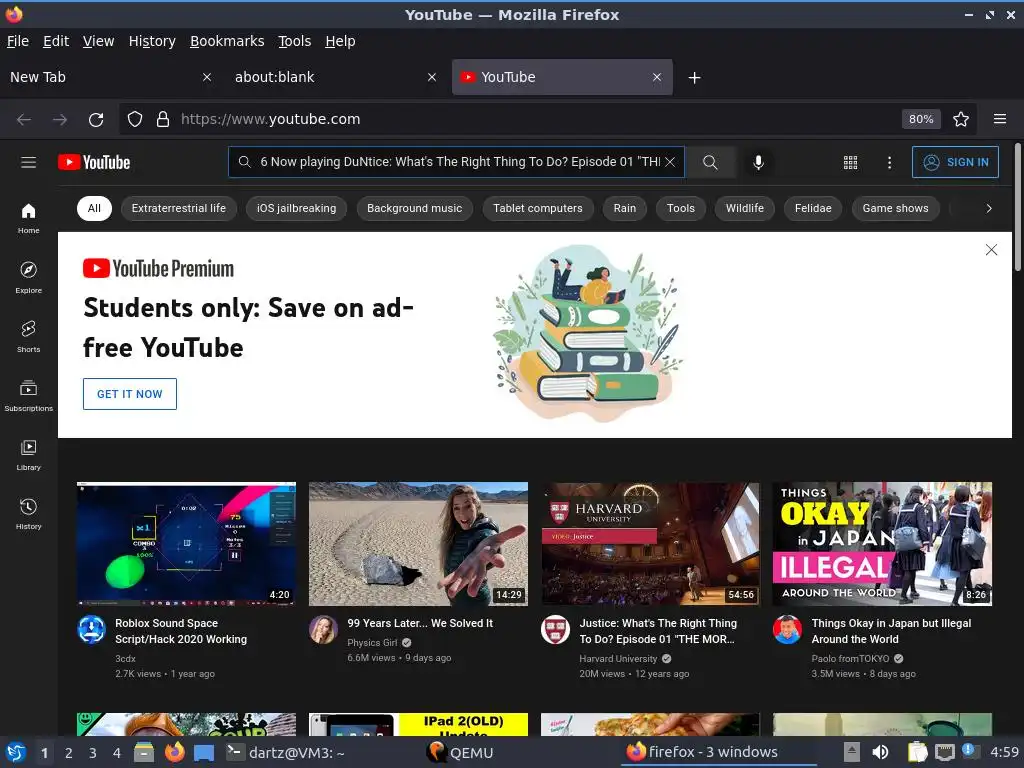Click the 3cdx channel avatar
The height and width of the screenshot is (768, 1024).
pyautogui.click(x=91, y=630)
